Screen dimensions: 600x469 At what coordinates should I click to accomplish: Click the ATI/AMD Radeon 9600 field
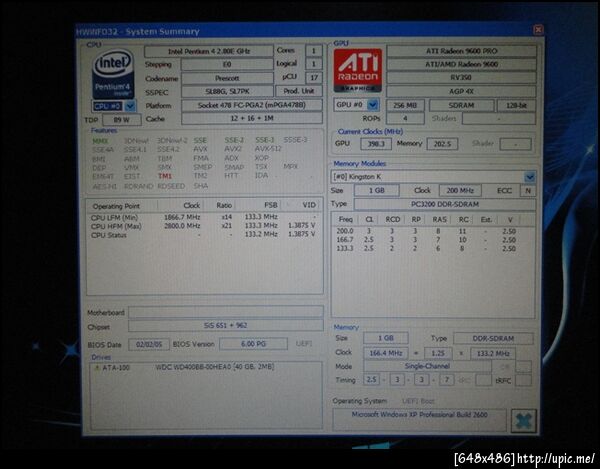coord(461,64)
